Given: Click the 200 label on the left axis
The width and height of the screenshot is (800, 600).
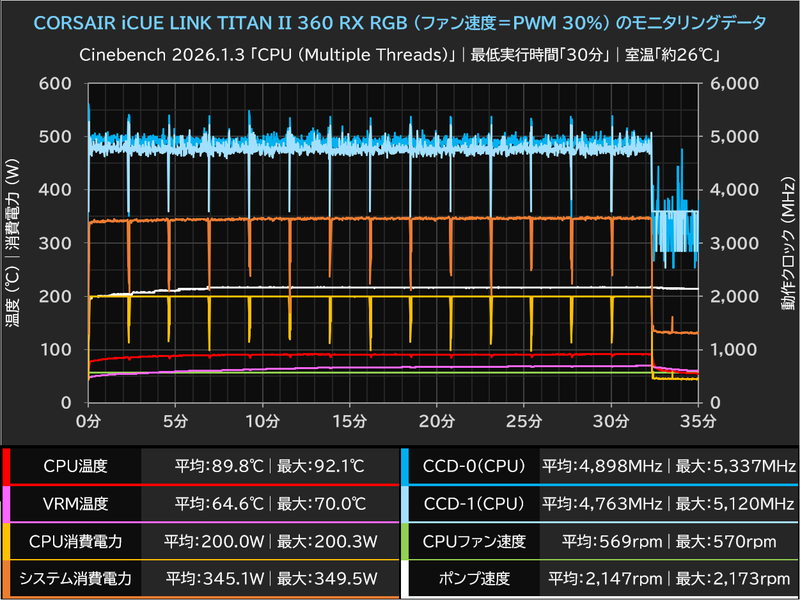Looking at the screenshot, I should [x=55, y=296].
